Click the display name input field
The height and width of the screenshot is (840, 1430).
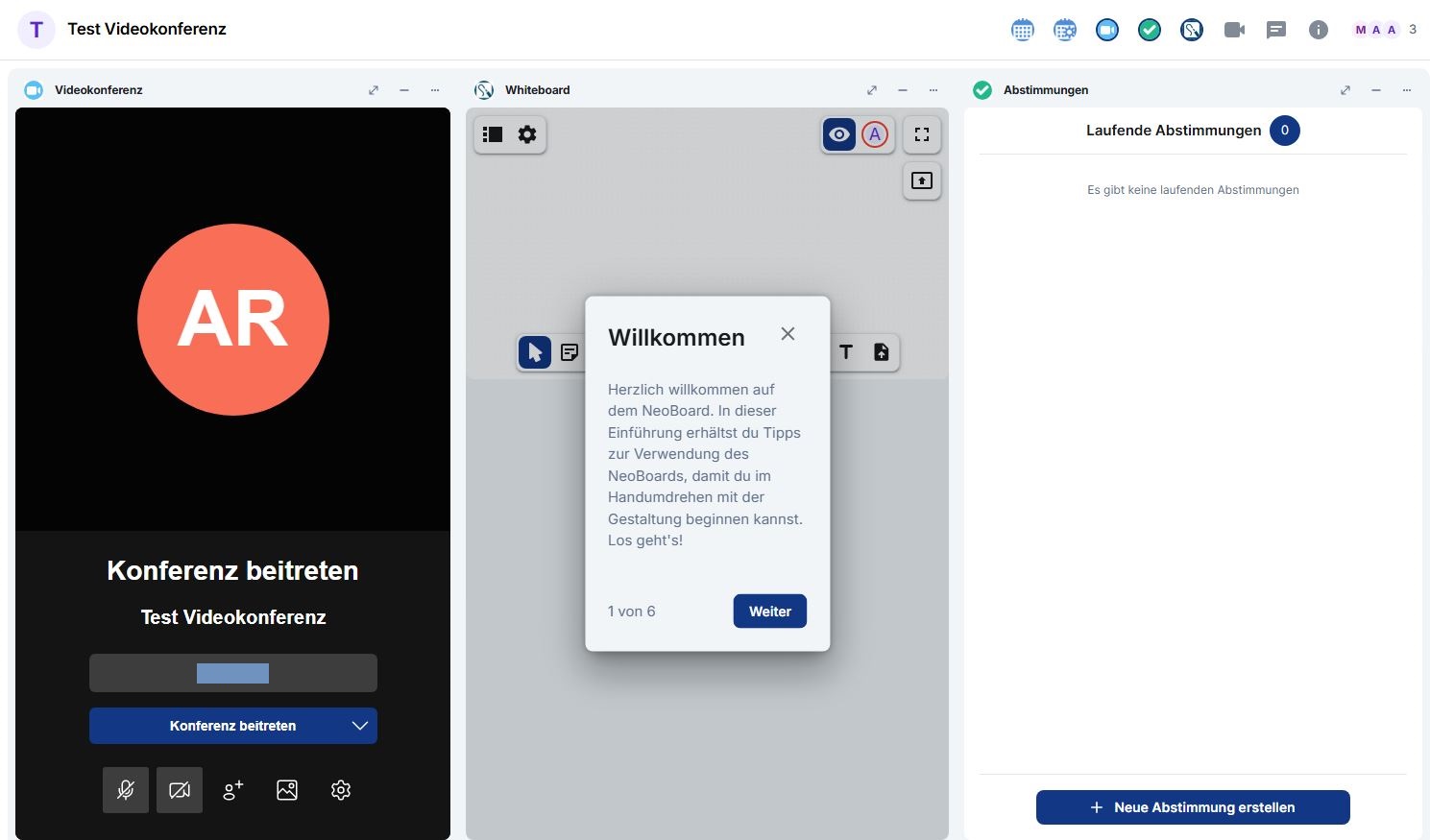tap(233, 673)
